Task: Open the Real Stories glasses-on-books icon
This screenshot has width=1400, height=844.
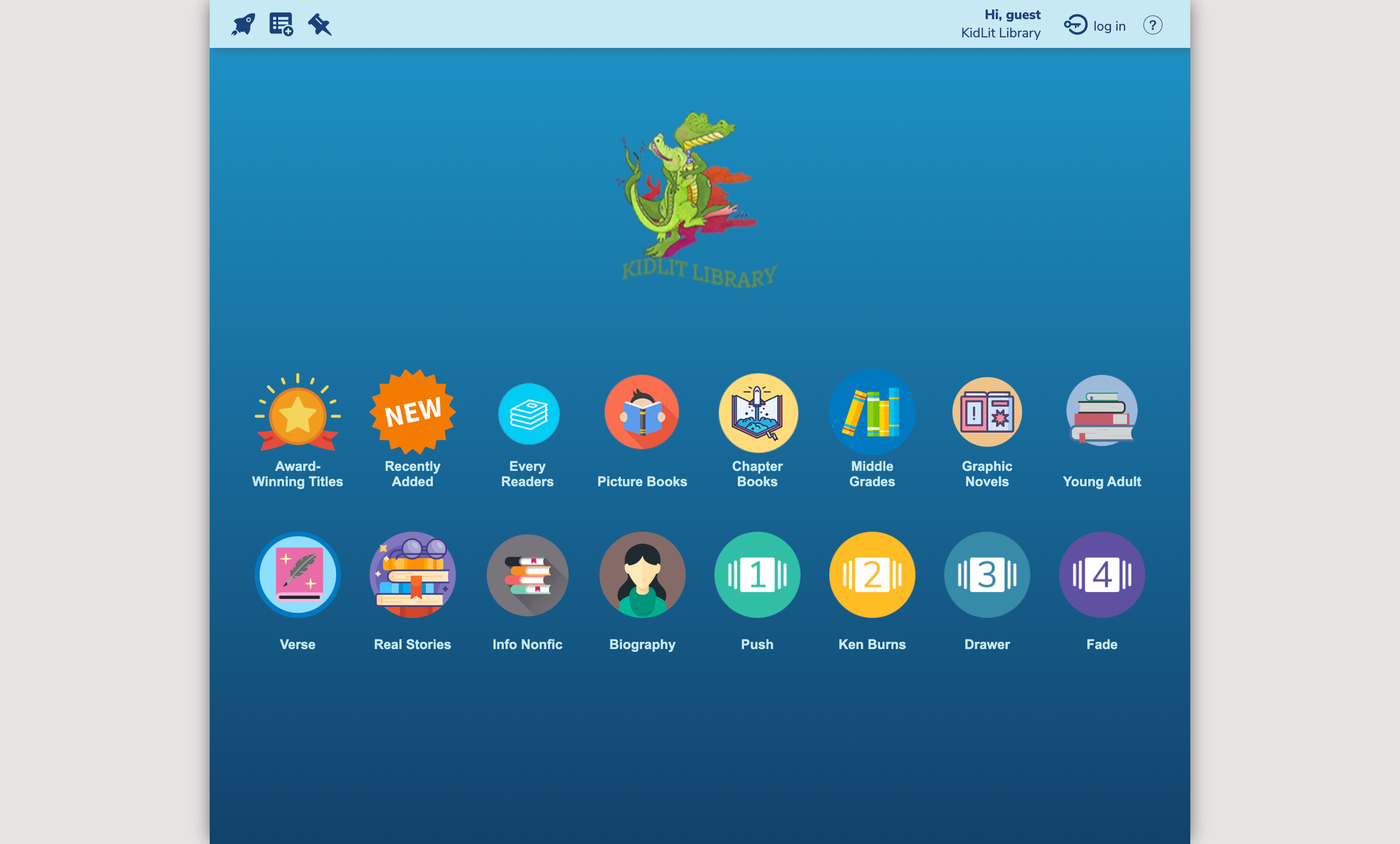Action: pos(413,575)
